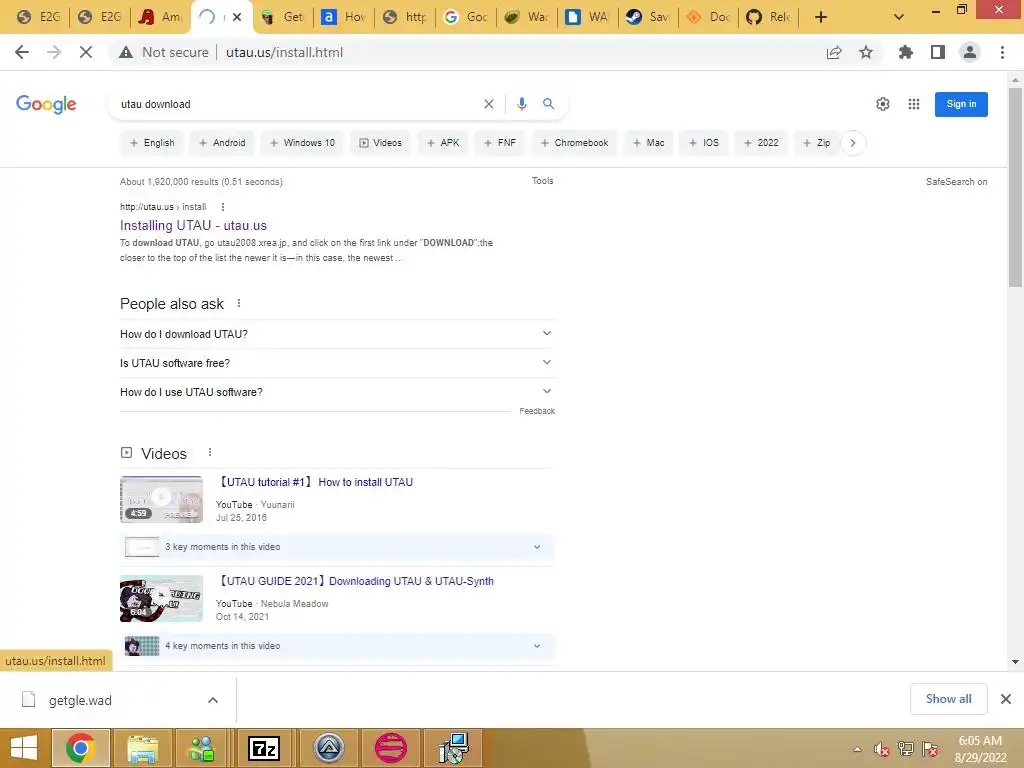This screenshot has width=1024, height=768.
Task: Switch to the GitHub Rele tab
Action: (x=769, y=17)
